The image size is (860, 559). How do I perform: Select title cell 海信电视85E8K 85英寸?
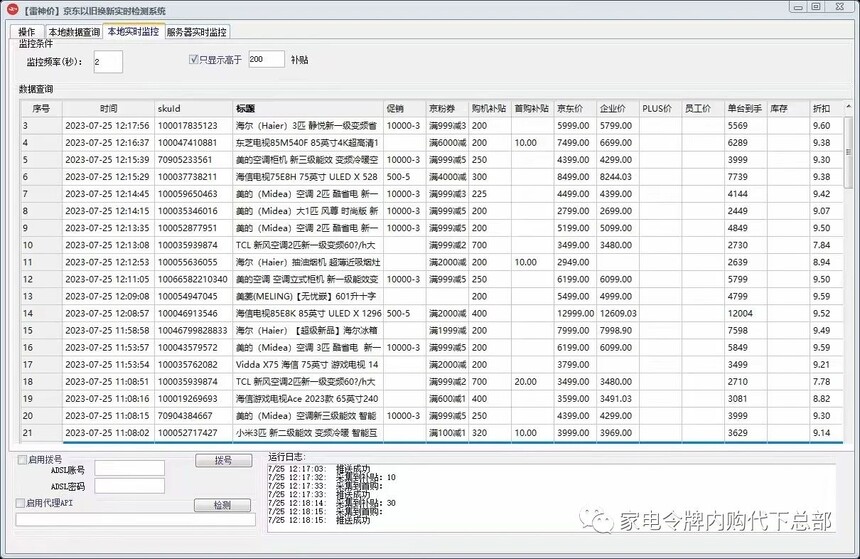pyautogui.click(x=308, y=313)
